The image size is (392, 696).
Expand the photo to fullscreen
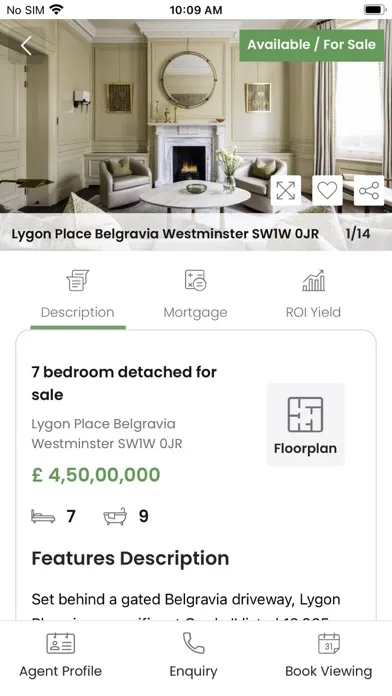[285, 190]
